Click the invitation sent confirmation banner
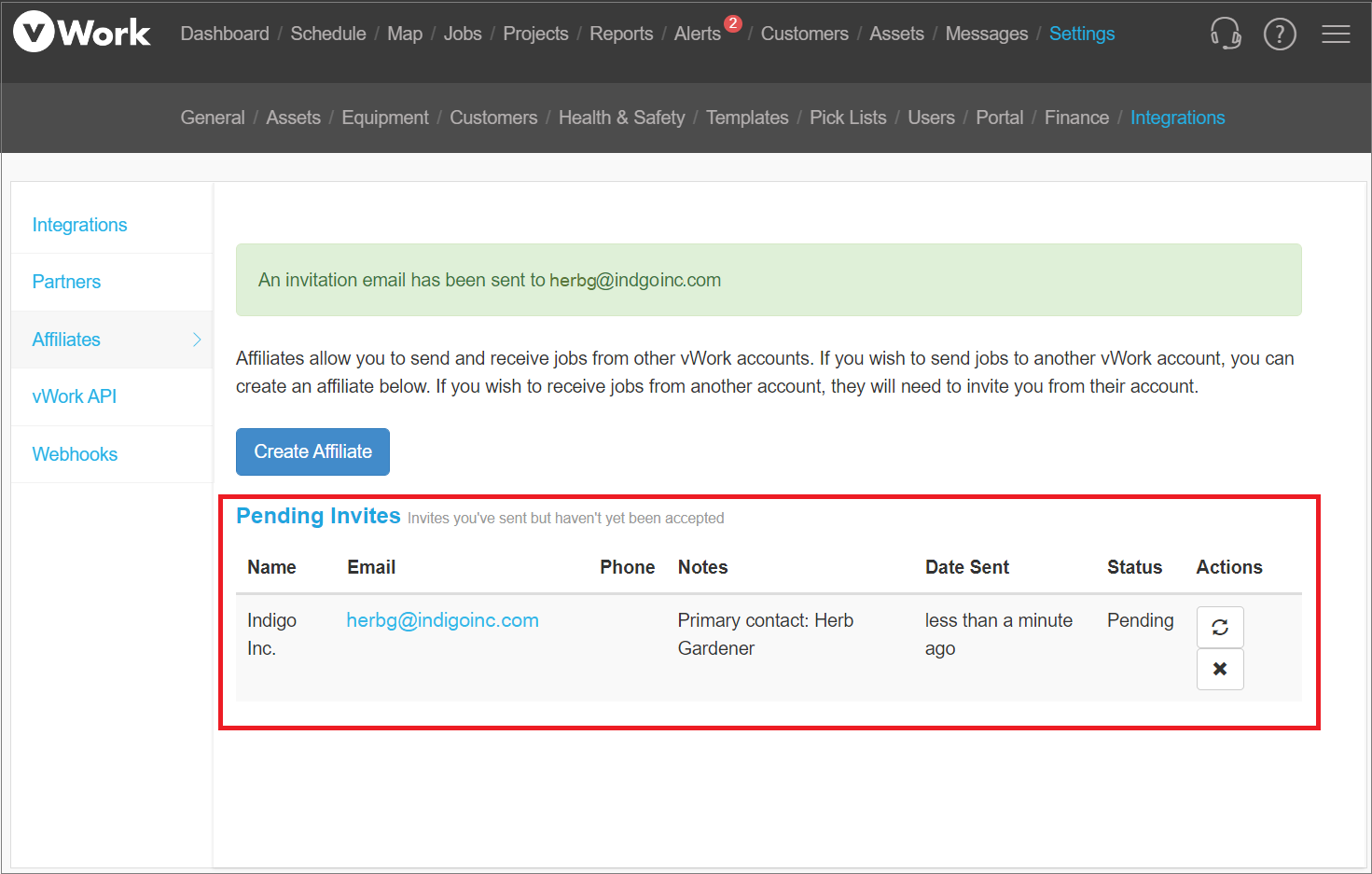 click(769, 280)
